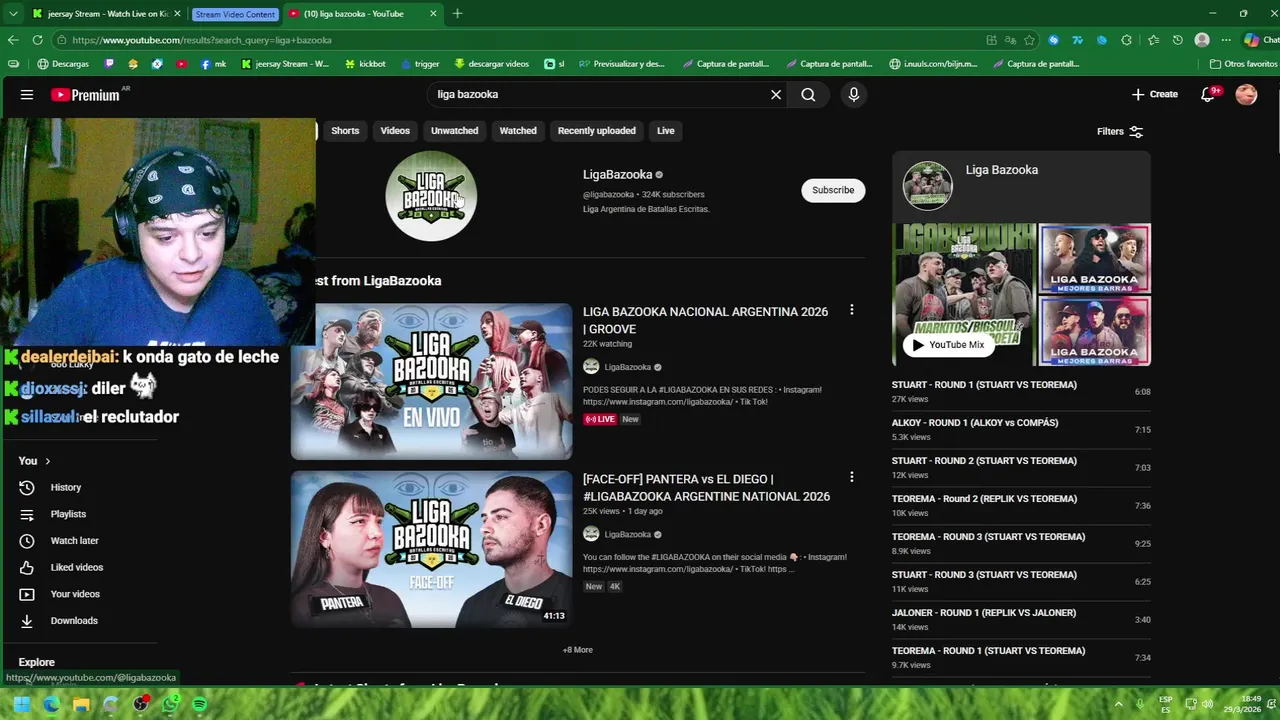Open the FACE-OFF PANTERA vs EL DIEGO title
Screen dimensions: 1280x720
706,488
